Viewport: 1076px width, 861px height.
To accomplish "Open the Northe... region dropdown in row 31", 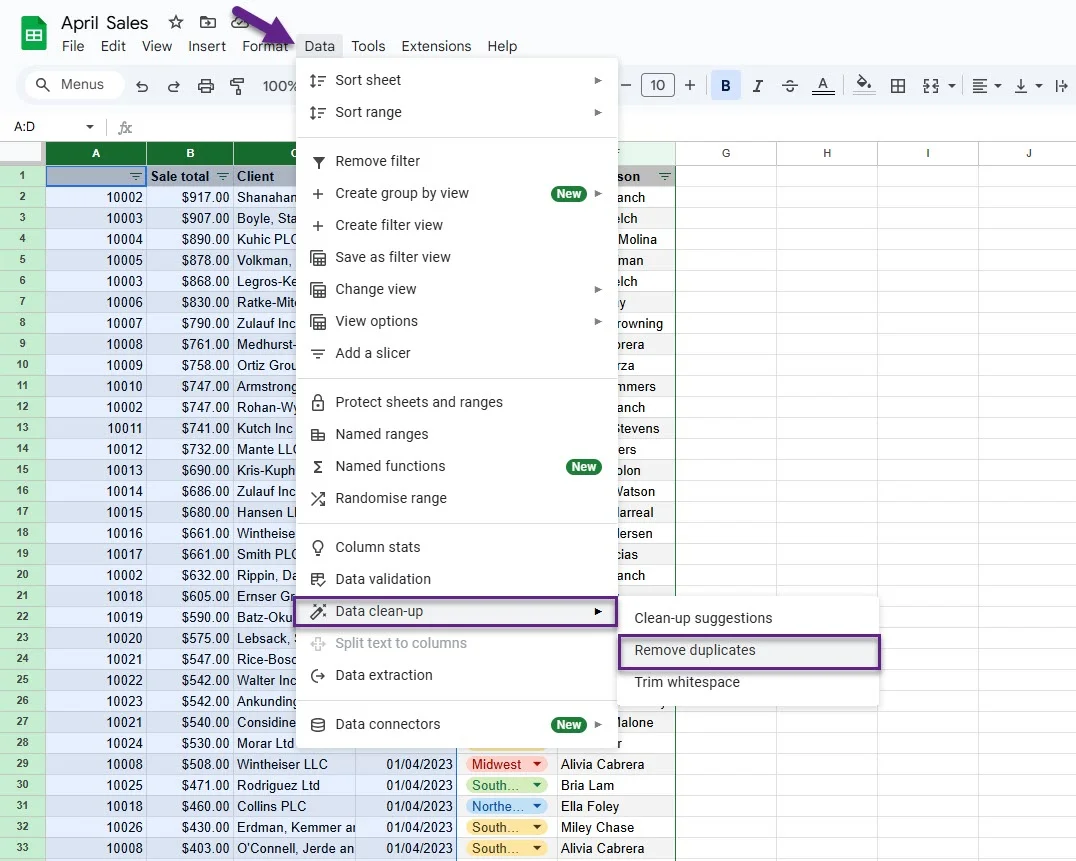I will click(537, 806).
